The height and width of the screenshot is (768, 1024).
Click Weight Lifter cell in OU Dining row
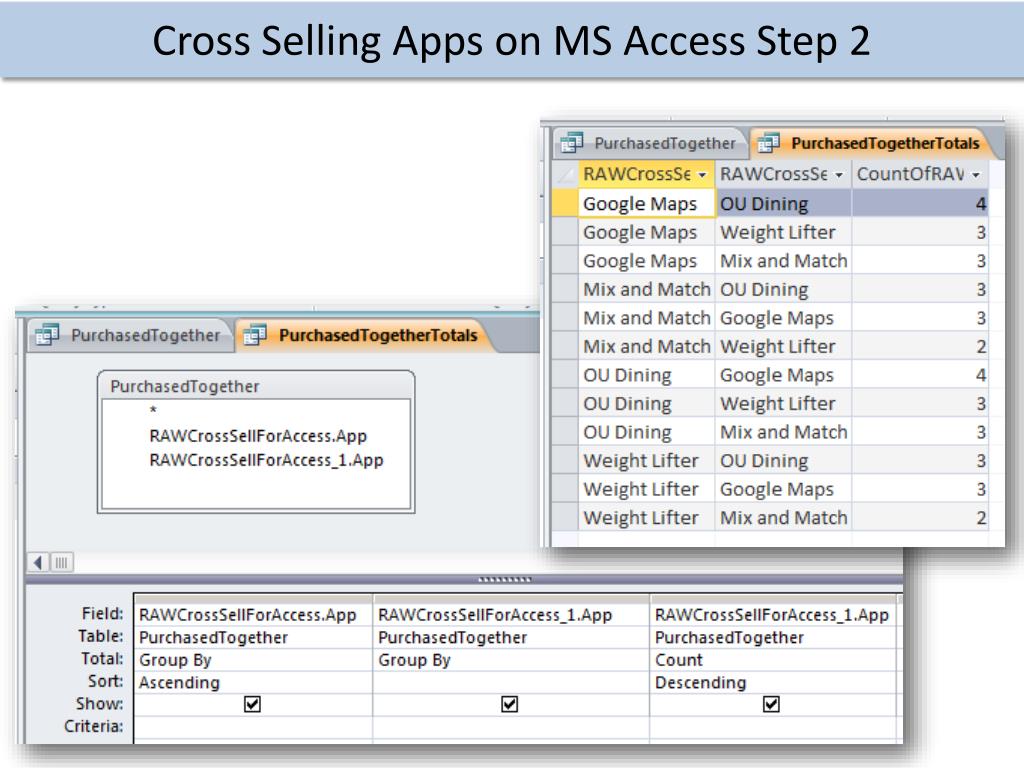pyautogui.click(x=783, y=404)
